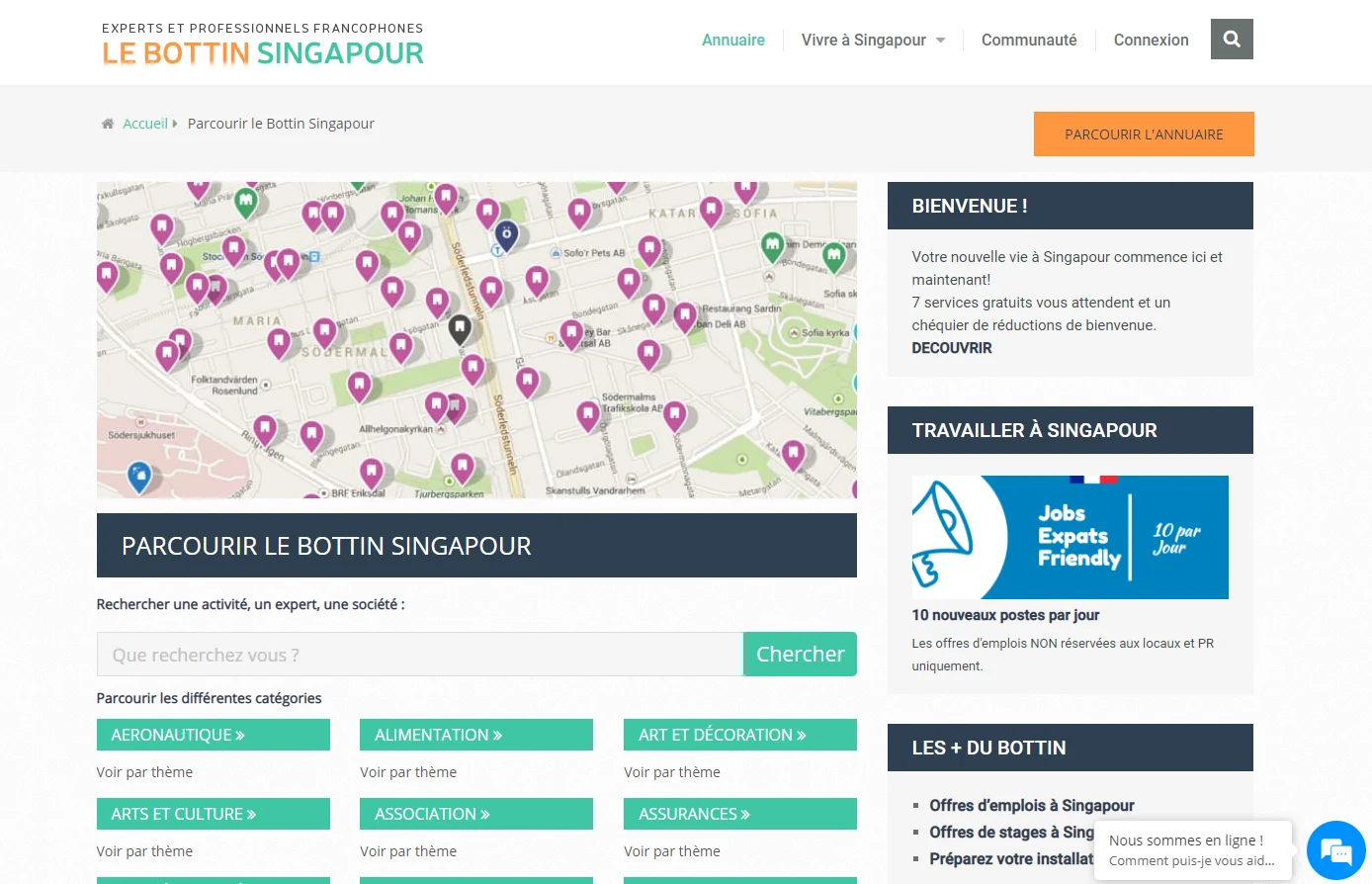Click the home icon in the breadcrumb

108,124
